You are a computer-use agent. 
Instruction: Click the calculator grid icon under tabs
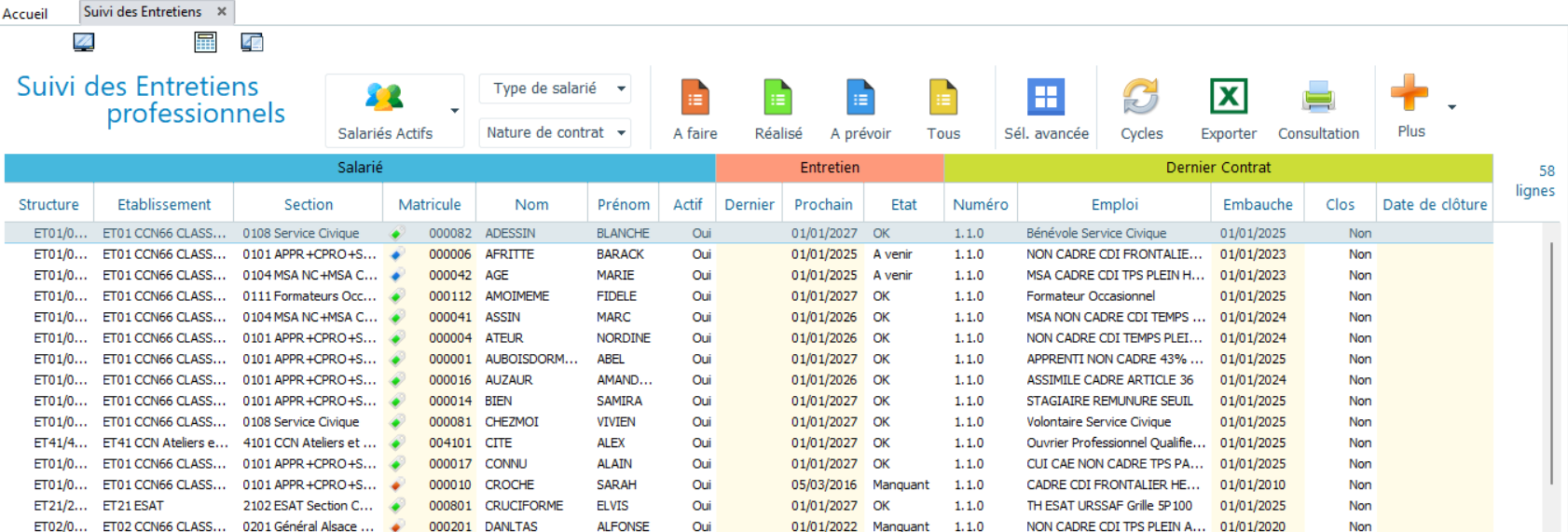coord(205,42)
